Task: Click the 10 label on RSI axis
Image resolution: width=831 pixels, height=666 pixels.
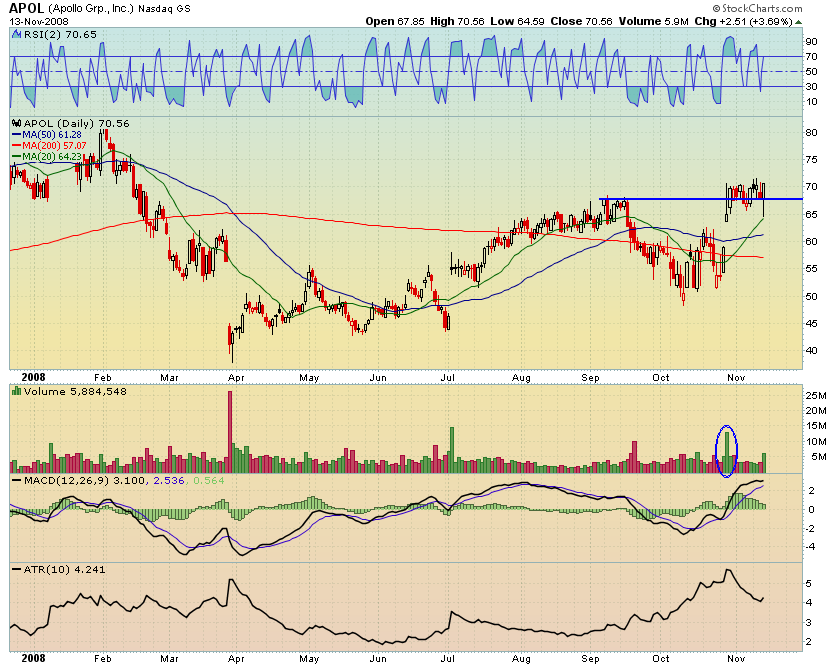Action: point(811,102)
